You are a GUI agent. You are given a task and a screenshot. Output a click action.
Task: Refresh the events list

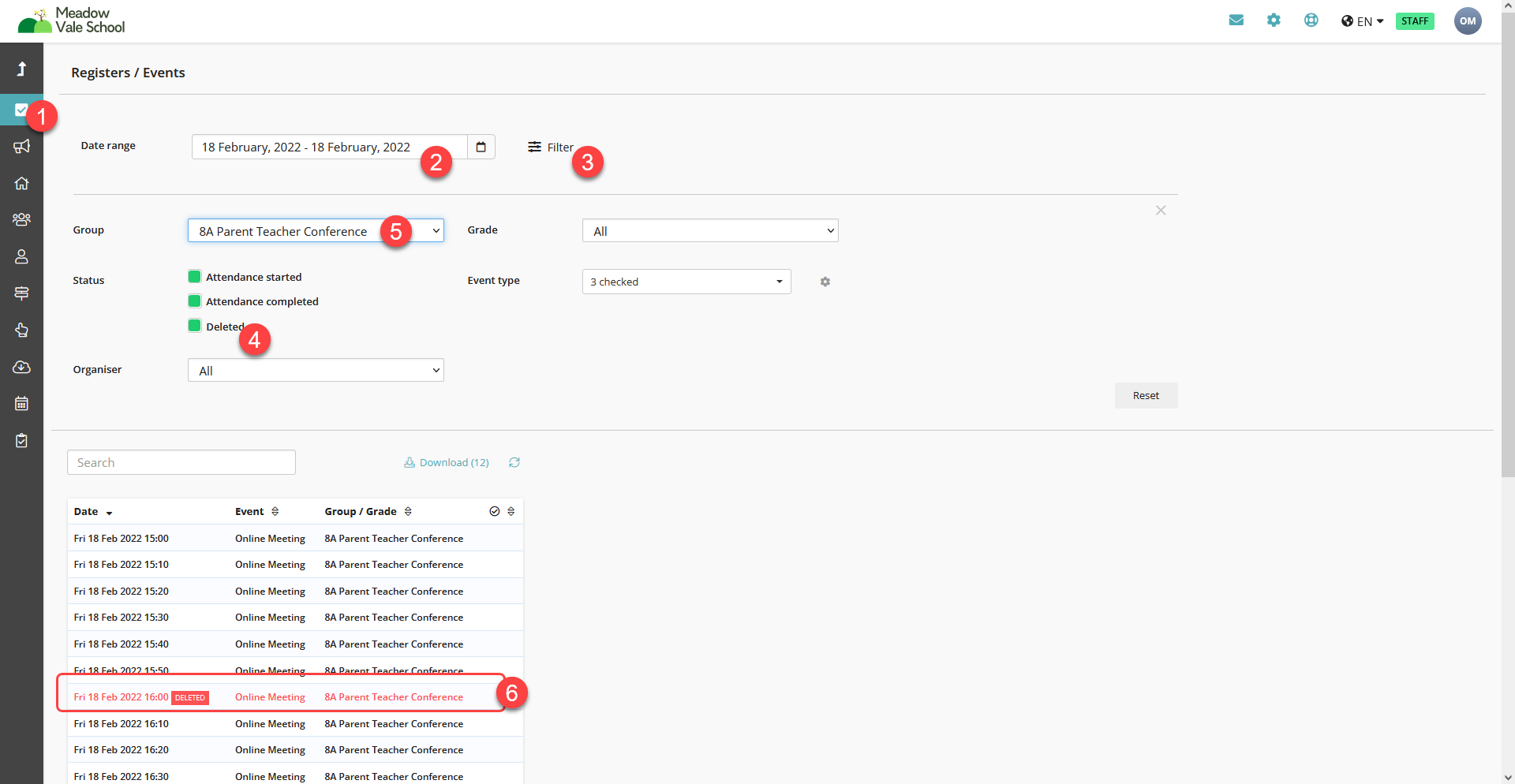tap(514, 463)
